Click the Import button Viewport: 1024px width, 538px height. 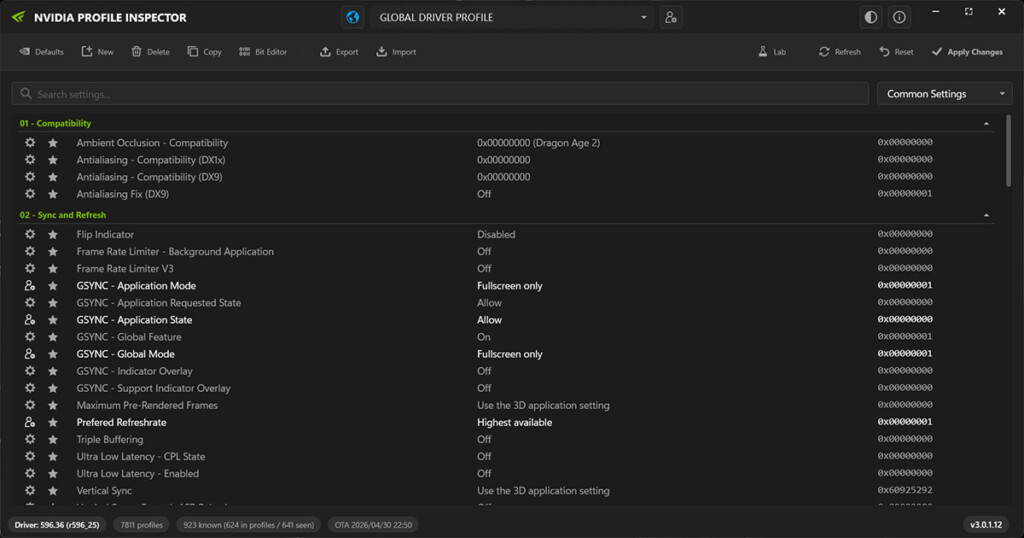pyautogui.click(x=396, y=52)
